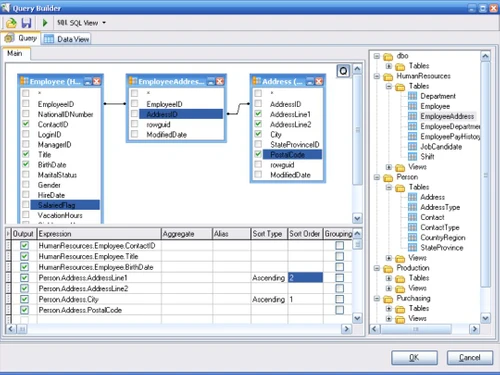
Task: Remove the EmployeeAddress table box
Action: (220, 81)
